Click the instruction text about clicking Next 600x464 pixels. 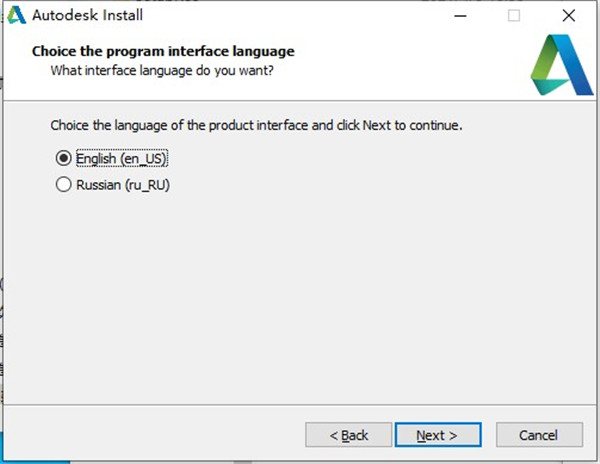(x=256, y=127)
